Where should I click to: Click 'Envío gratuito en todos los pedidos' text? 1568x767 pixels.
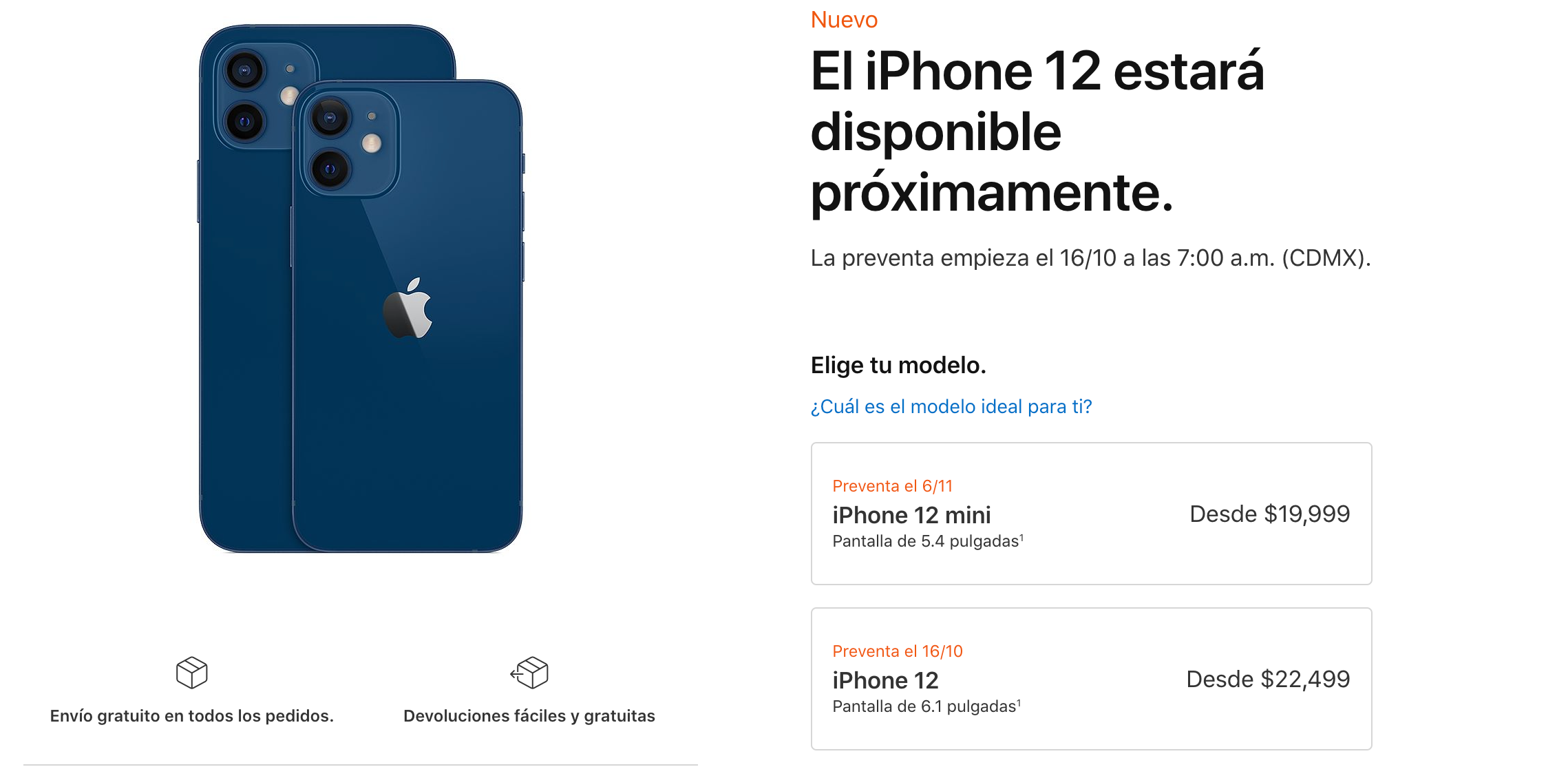pos(191,716)
